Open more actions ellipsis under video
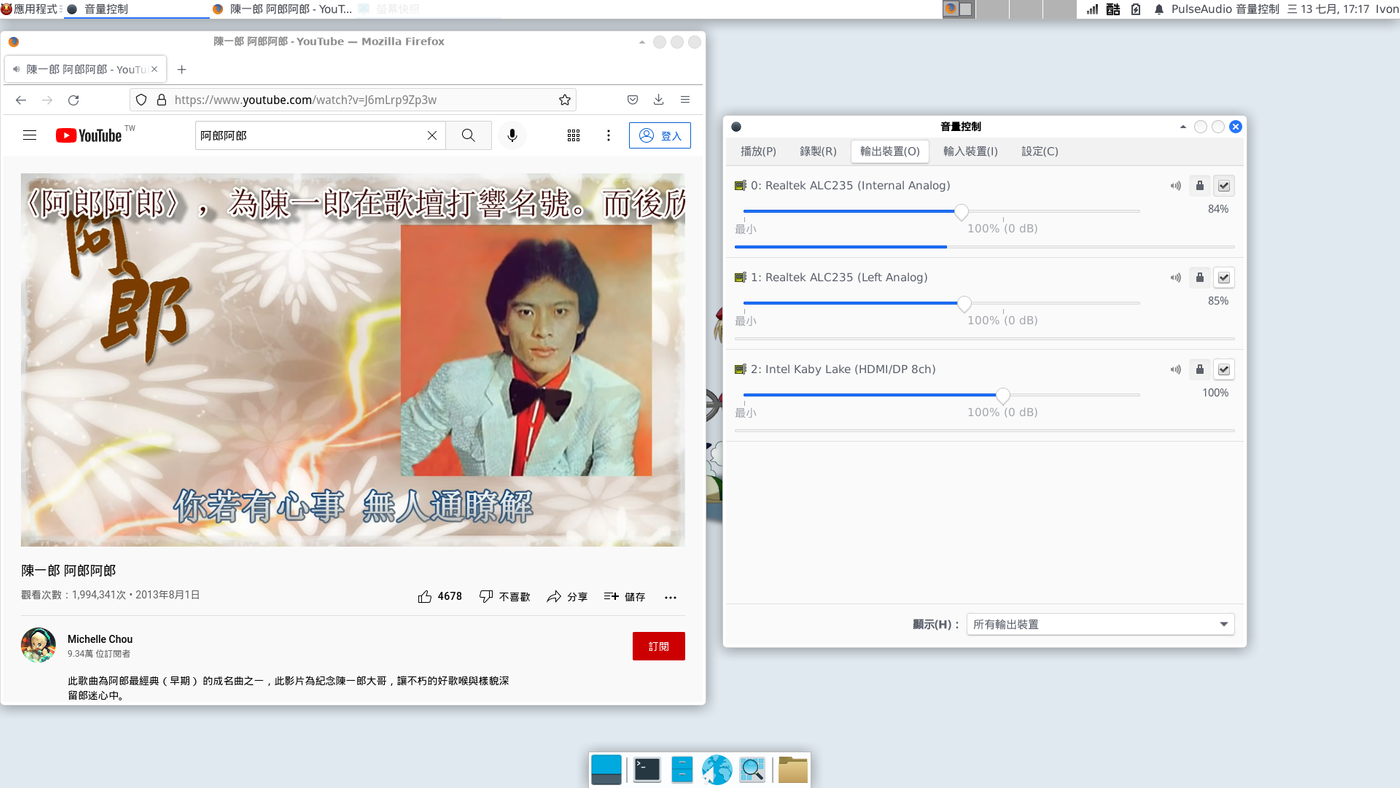Screen dimensions: 1400x788 coord(671,597)
